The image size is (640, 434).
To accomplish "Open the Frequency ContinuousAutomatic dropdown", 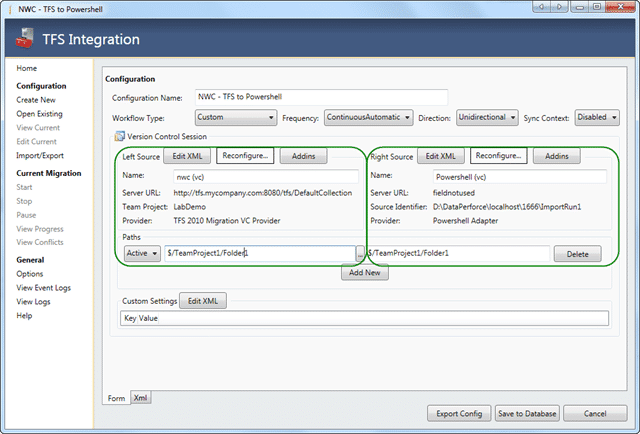I will click(x=369, y=117).
